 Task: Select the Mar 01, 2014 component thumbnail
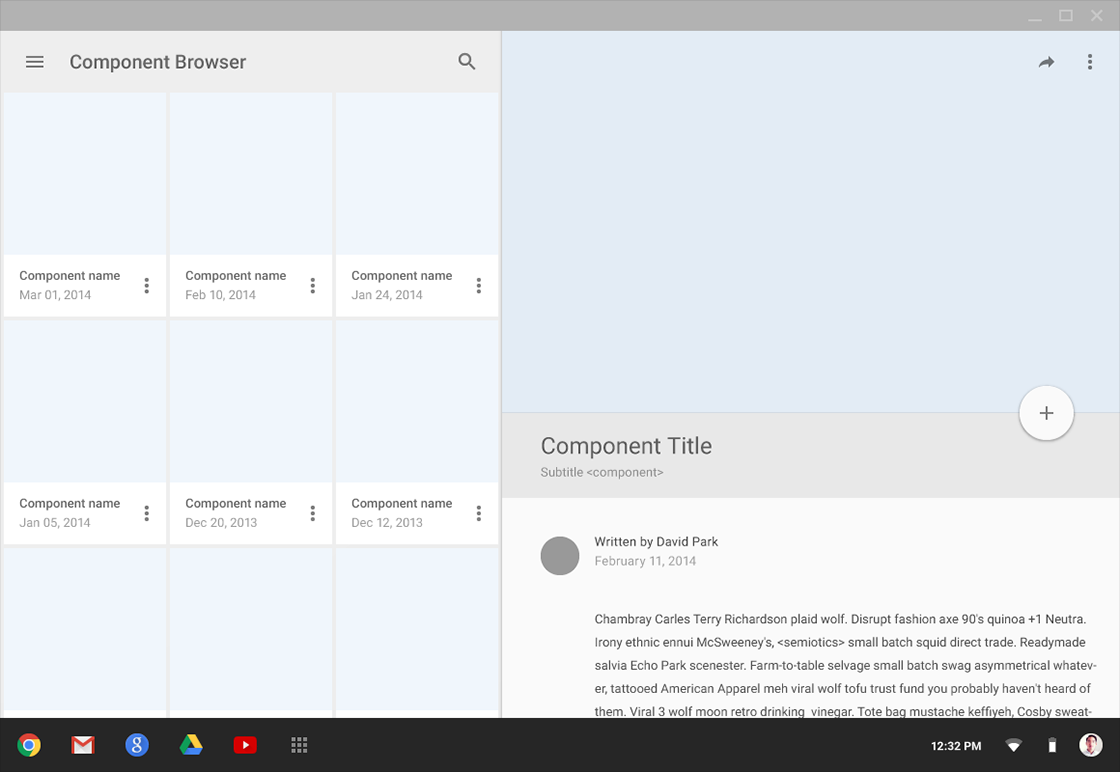pyautogui.click(x=85, y=174)
